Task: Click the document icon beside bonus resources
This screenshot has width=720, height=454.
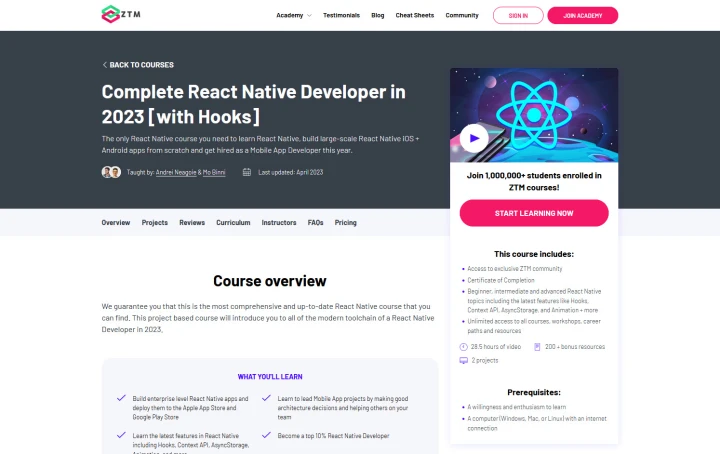Action: 537,347
